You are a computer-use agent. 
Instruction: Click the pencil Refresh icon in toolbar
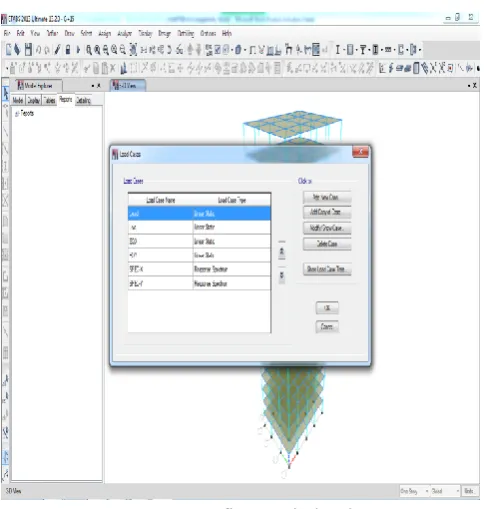pos(57,50)
